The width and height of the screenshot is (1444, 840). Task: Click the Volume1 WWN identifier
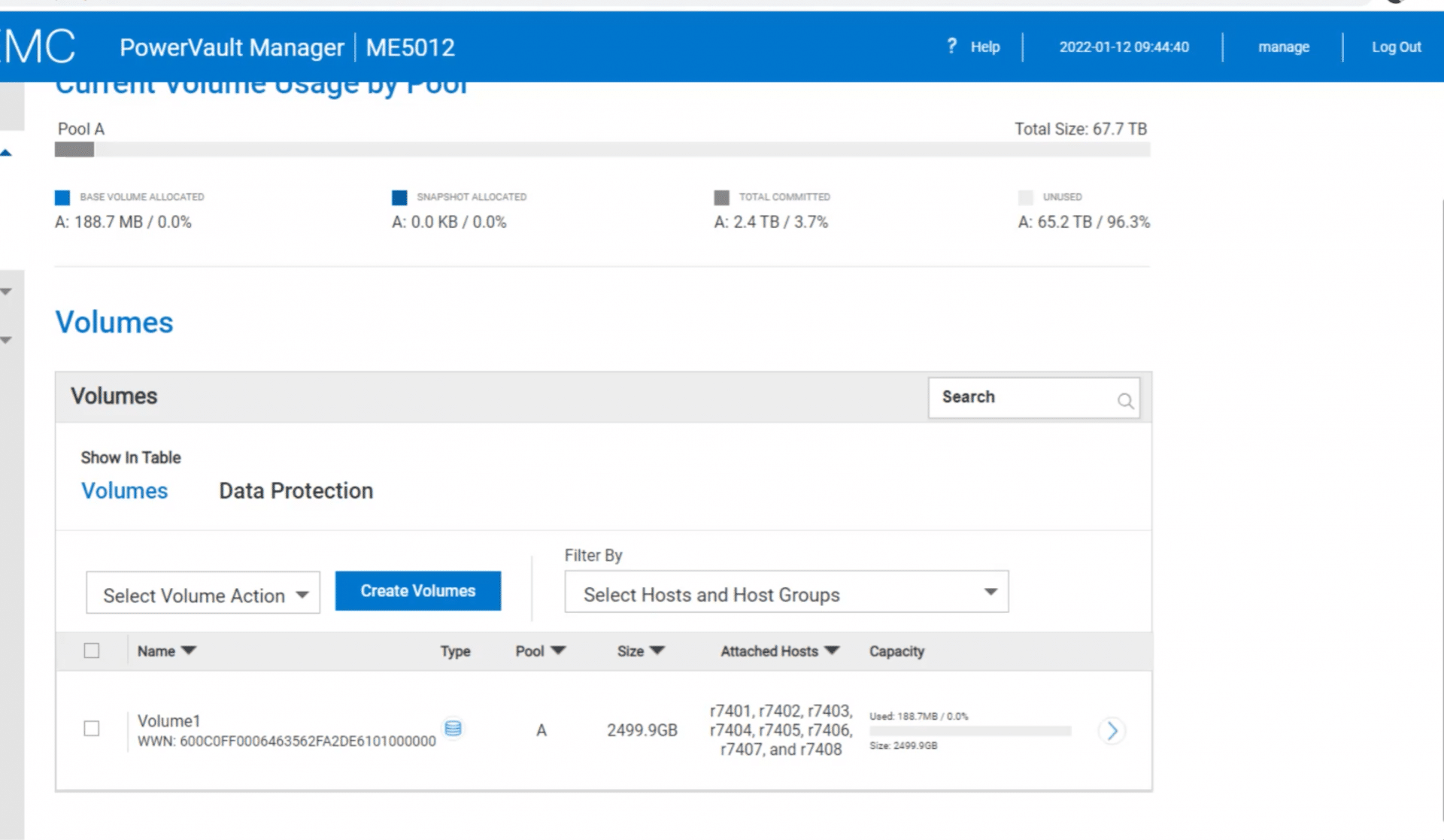[287, 741]
